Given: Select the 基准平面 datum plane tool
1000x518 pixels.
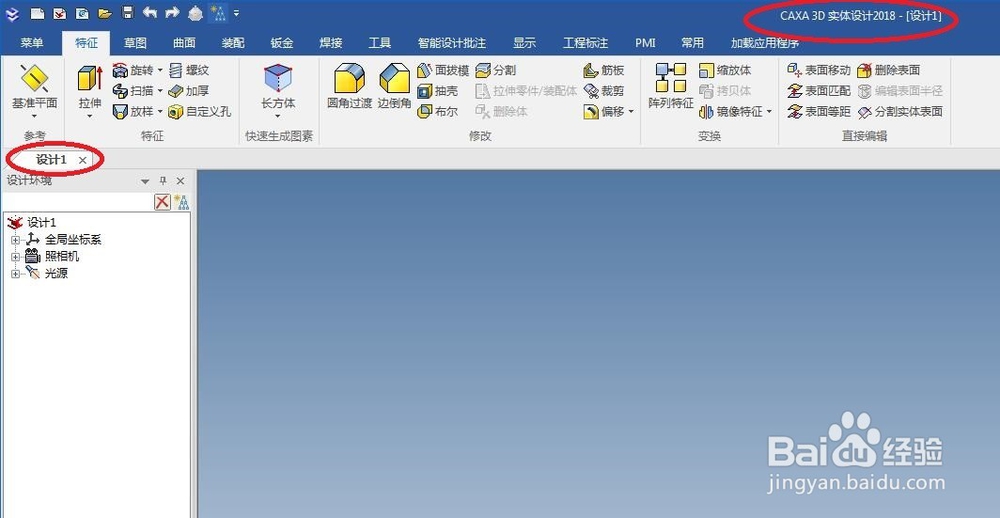Looking at the screenshot, I should (34, 87).
